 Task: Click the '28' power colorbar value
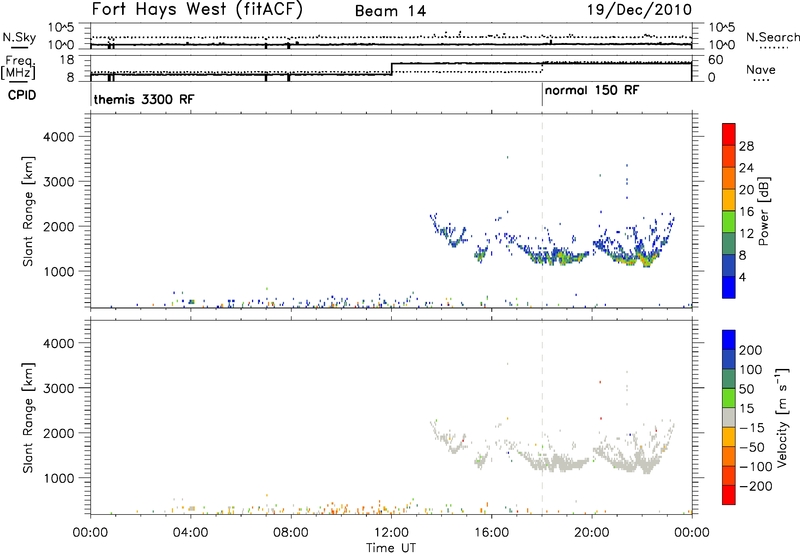pyautogui.click(x=746, y=146)
